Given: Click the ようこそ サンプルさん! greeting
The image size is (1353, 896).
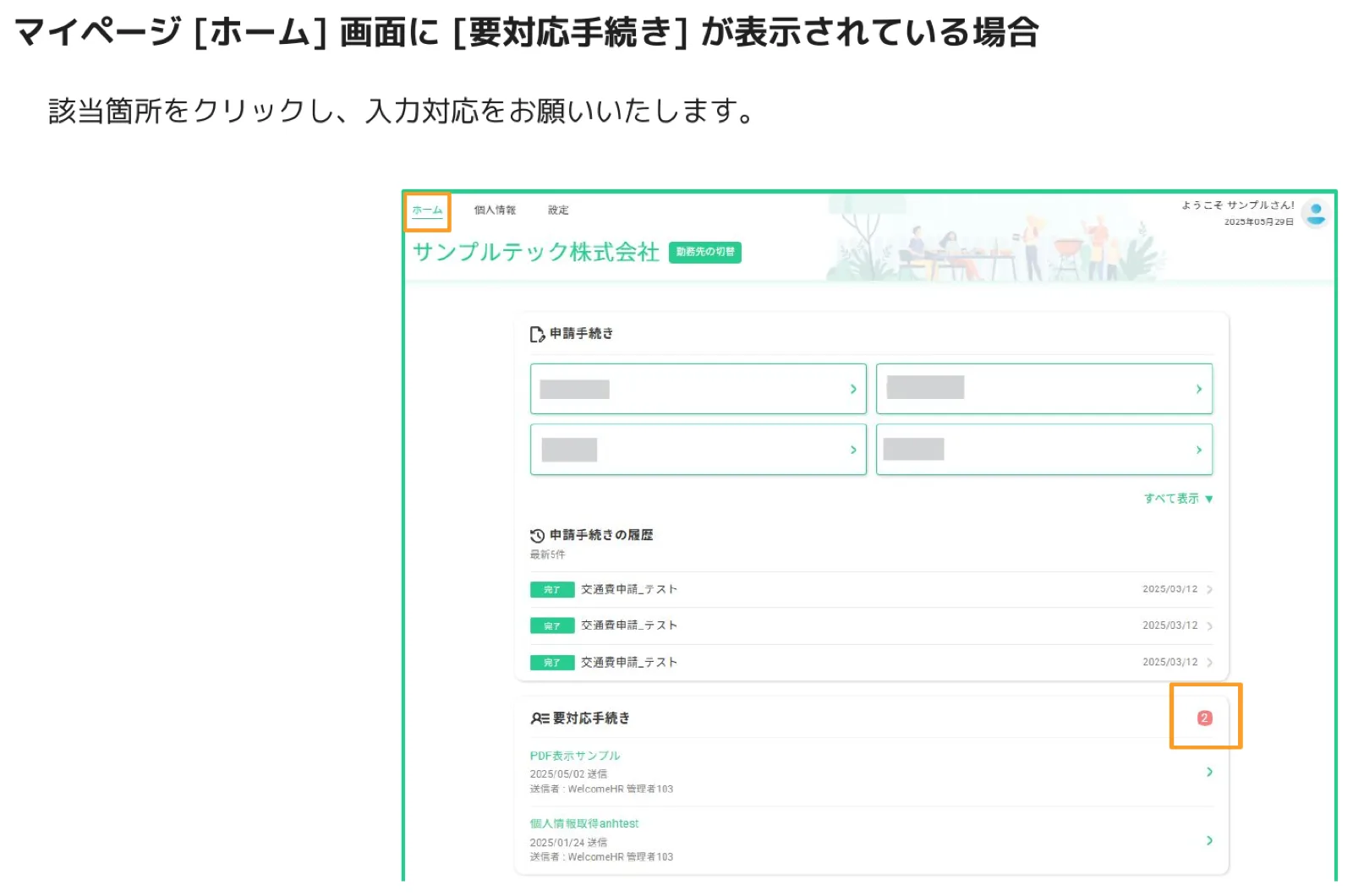Looking at the screenshot, I should pos(1238,205).
